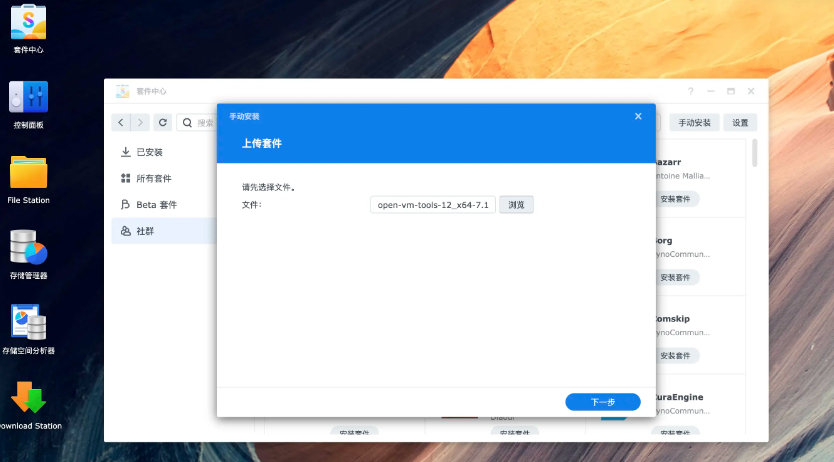Image resolution: width=834 pixels, height=462 pixels.
Task: Click the file path input field
Action: tap(432, 205)
